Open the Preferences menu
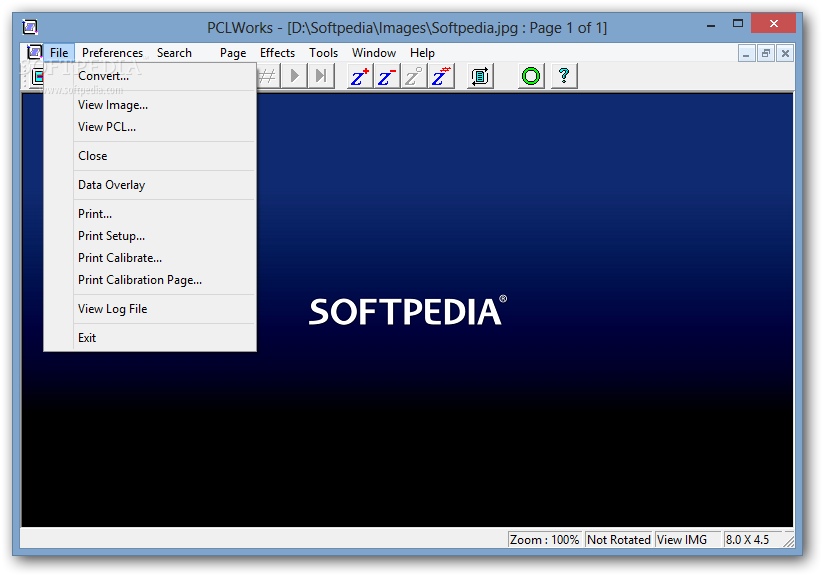 112,53
